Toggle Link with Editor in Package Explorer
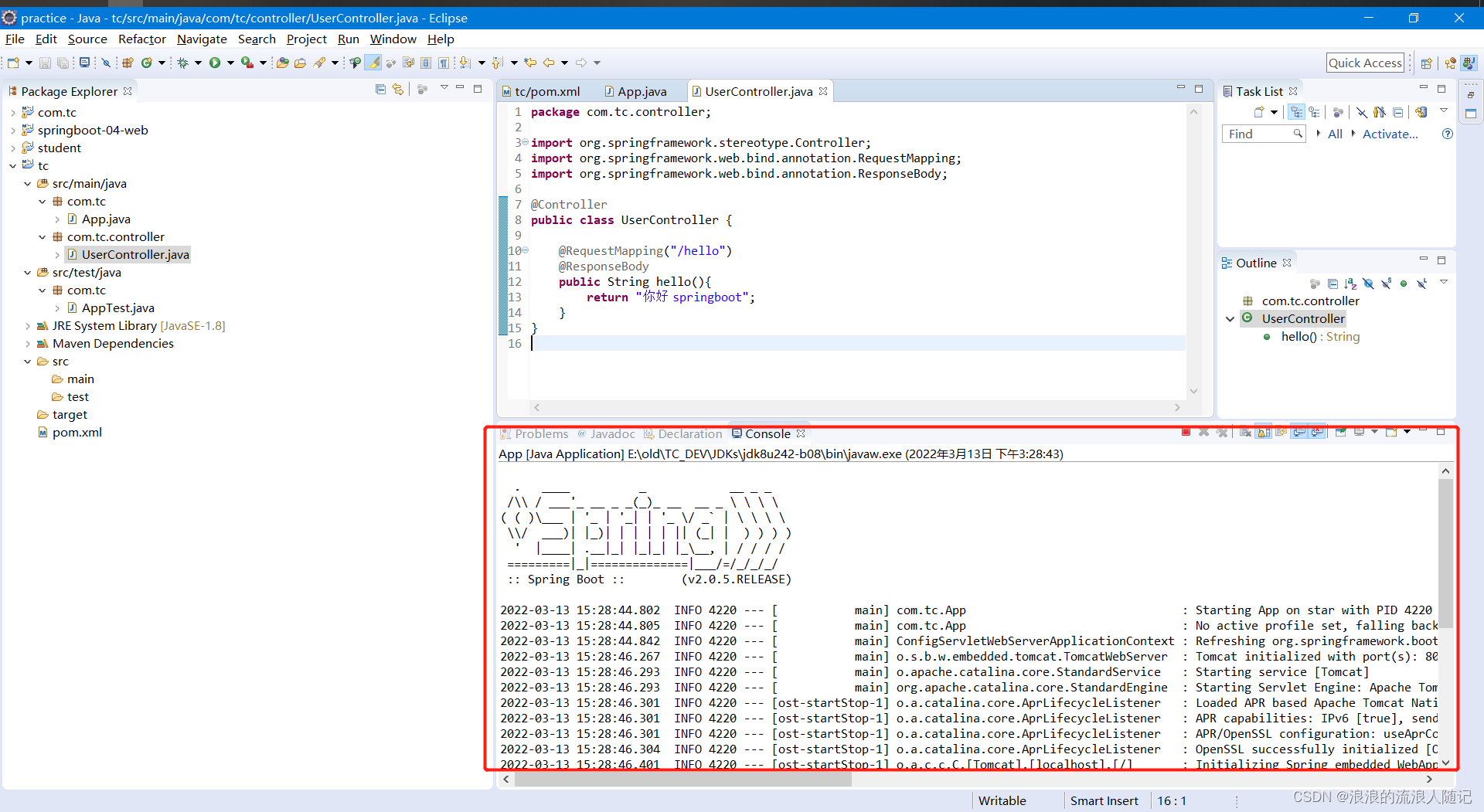The width and height of the screenshot is (1484, 812). coord(398,90)
